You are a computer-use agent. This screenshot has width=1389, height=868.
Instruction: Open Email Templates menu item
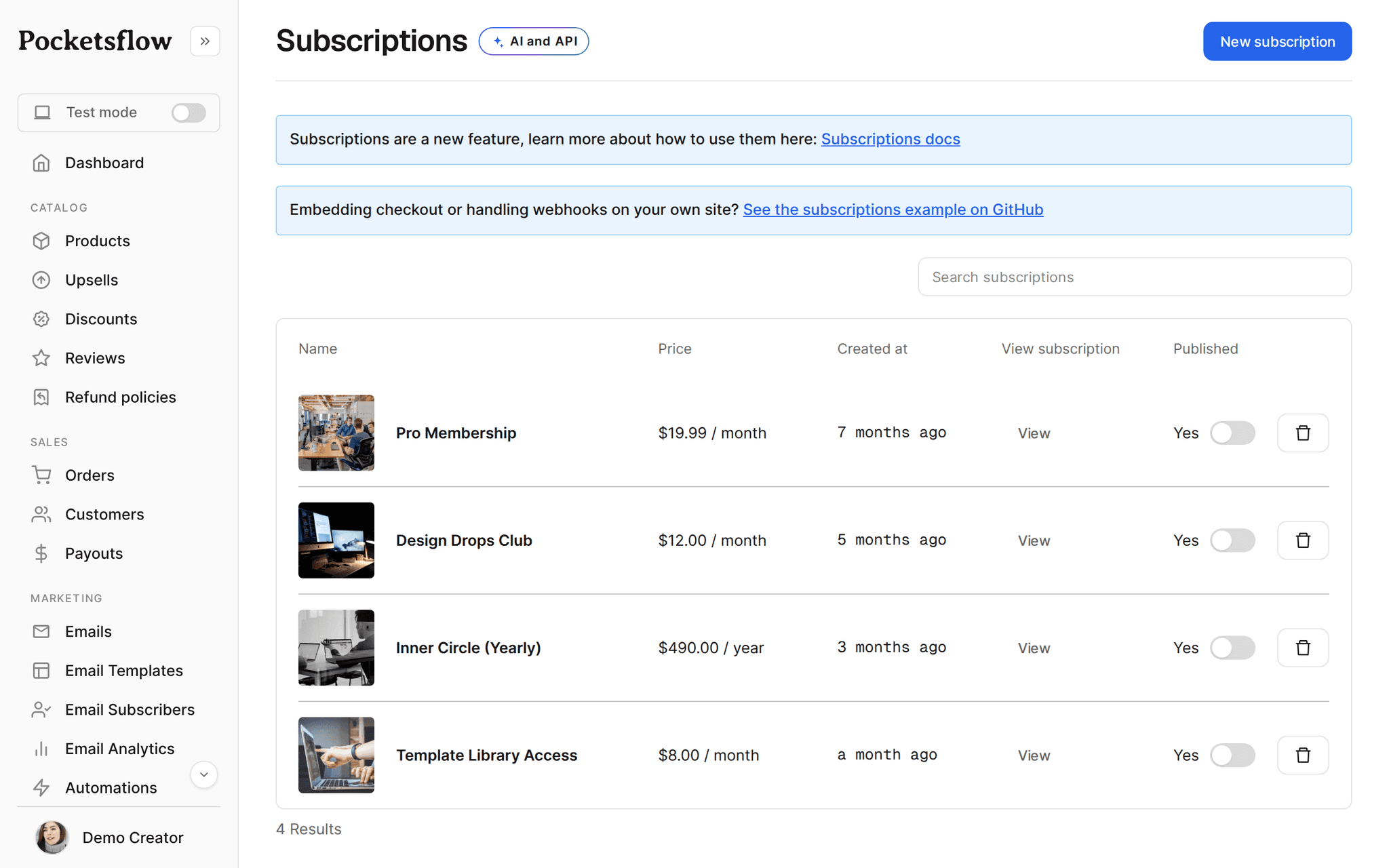(x=124, y=671)
